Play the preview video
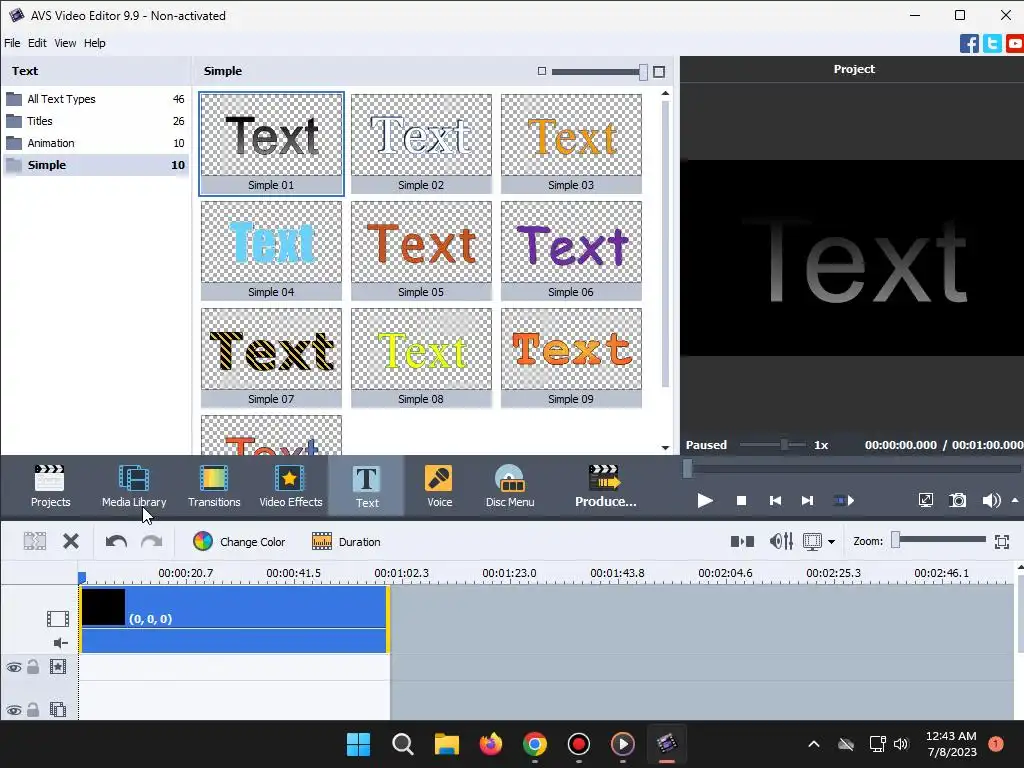The image size is (1024, 768). 705,501
